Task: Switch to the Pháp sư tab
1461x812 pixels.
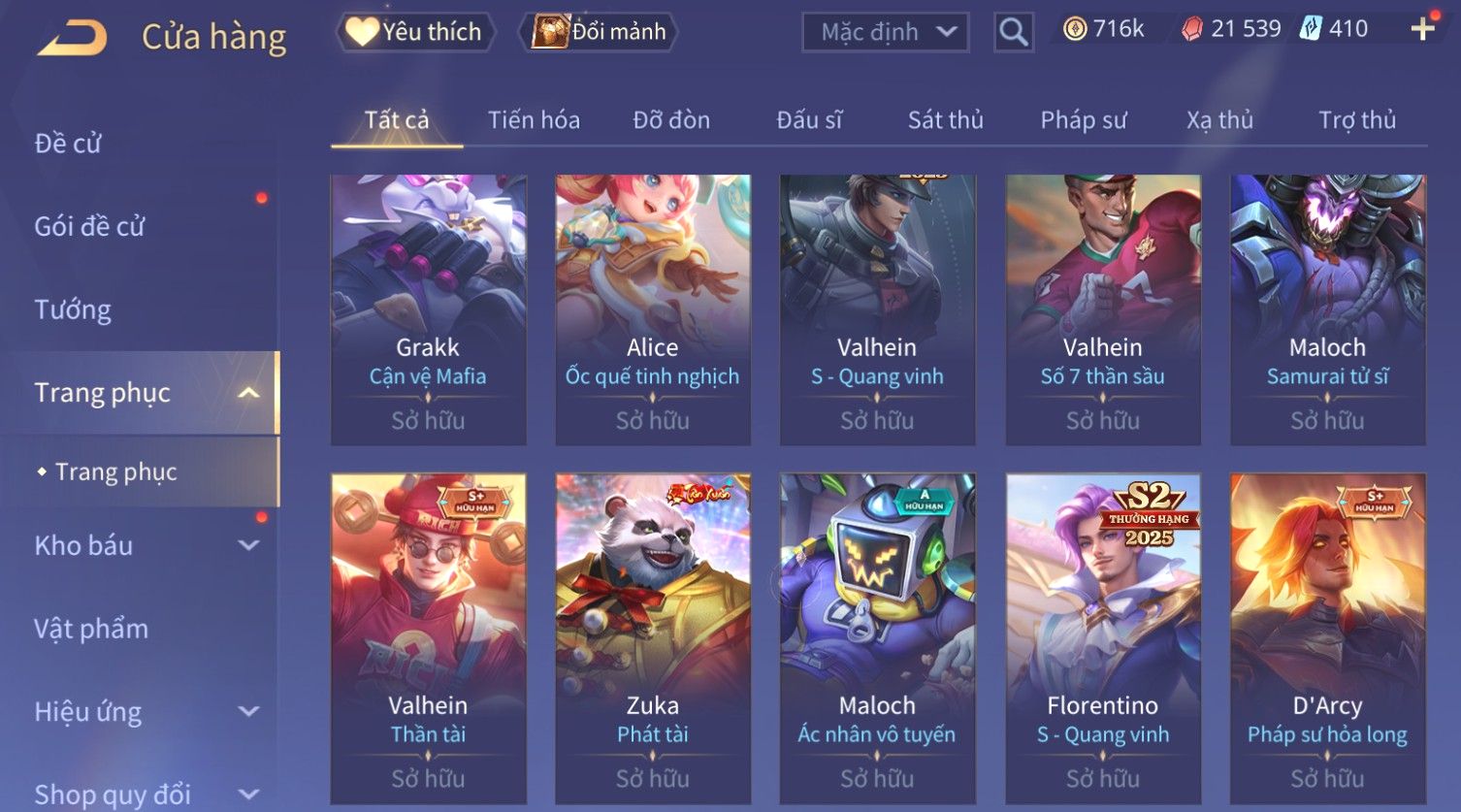Action: coord(1084,120)
